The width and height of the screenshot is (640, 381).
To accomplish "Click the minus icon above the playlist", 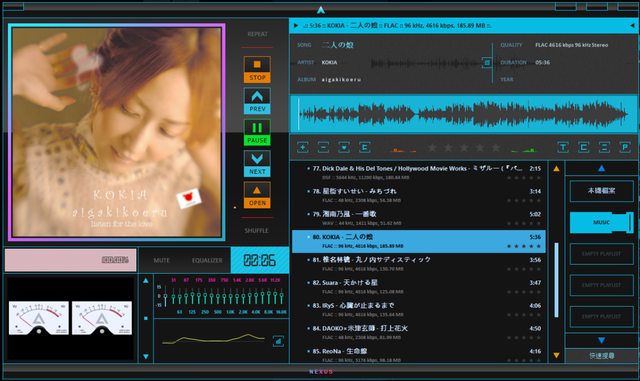I will [x=323, y=147].
